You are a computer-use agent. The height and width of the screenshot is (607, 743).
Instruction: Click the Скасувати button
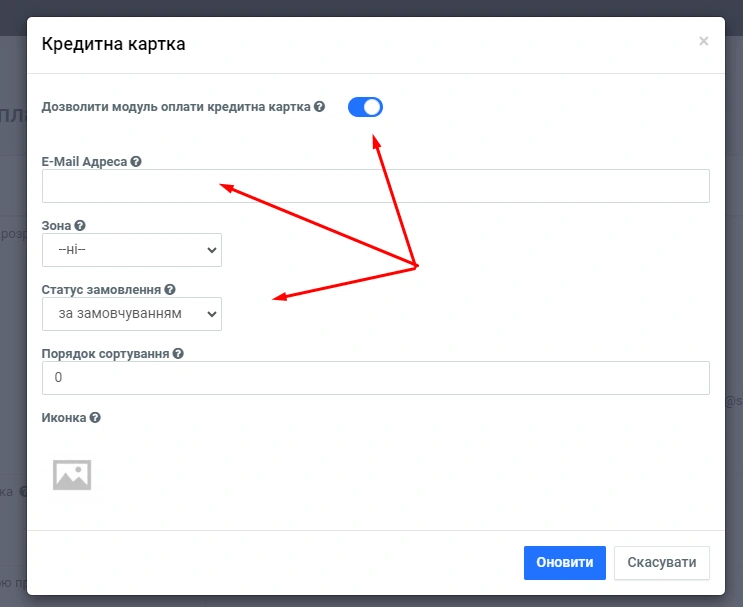(661, 562)
